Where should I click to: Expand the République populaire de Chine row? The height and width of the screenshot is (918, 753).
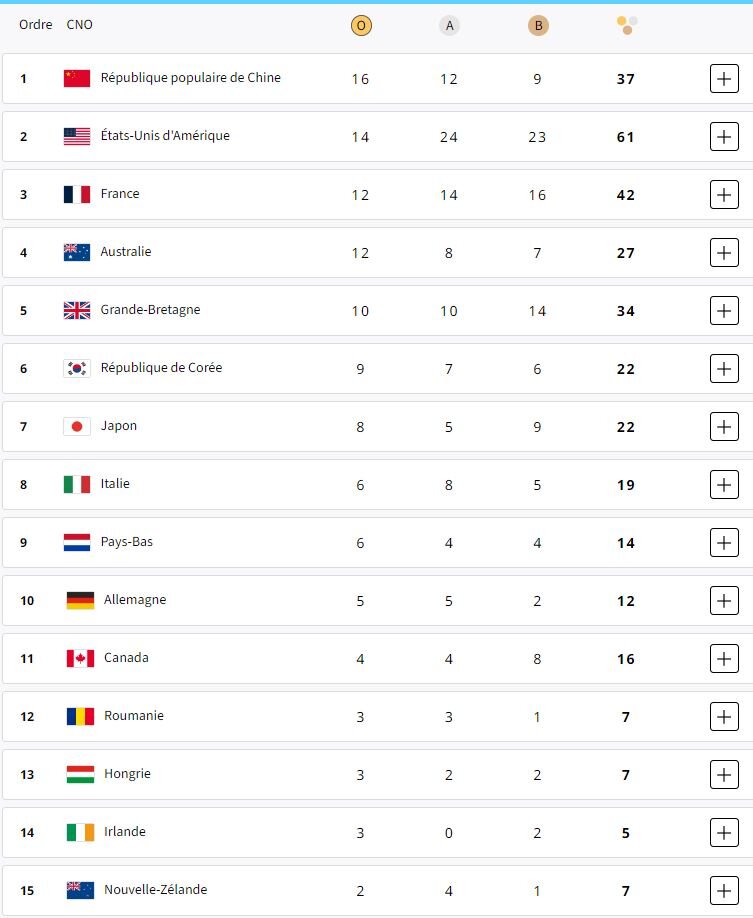(724, 79)
